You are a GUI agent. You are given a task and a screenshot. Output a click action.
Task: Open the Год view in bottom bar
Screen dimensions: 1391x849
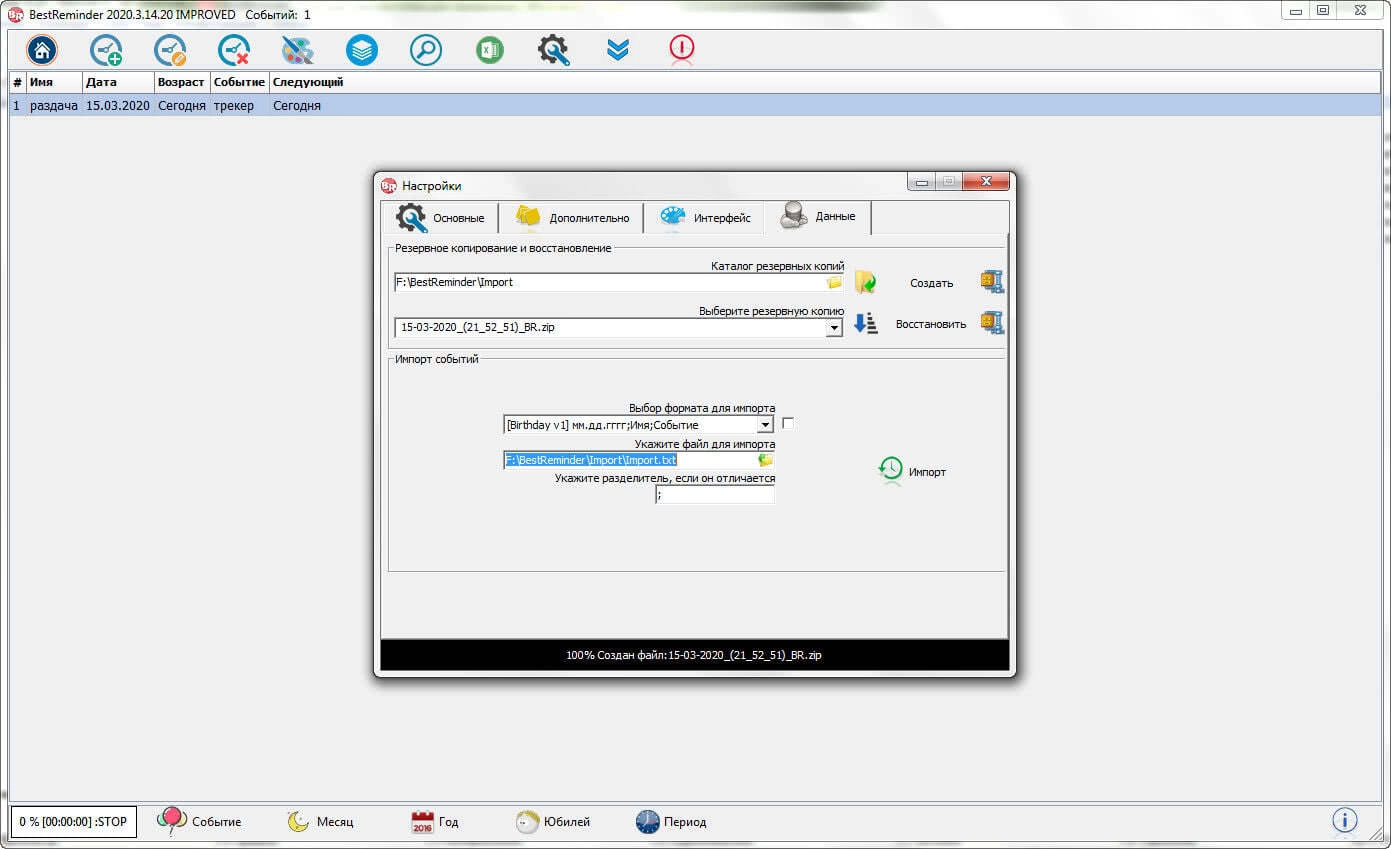(435, 821)
